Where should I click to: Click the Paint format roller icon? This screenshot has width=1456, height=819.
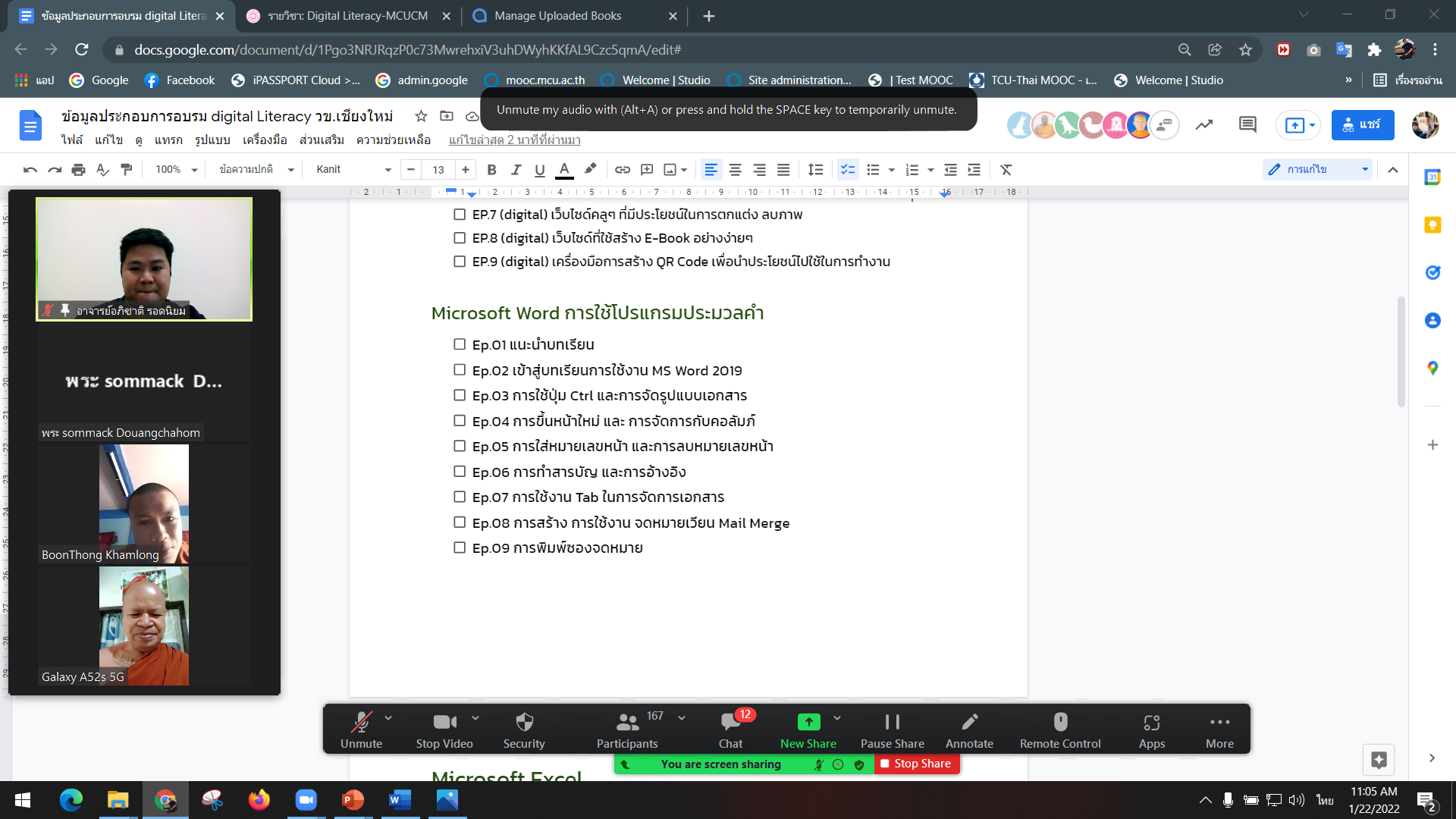pos(127,170)
